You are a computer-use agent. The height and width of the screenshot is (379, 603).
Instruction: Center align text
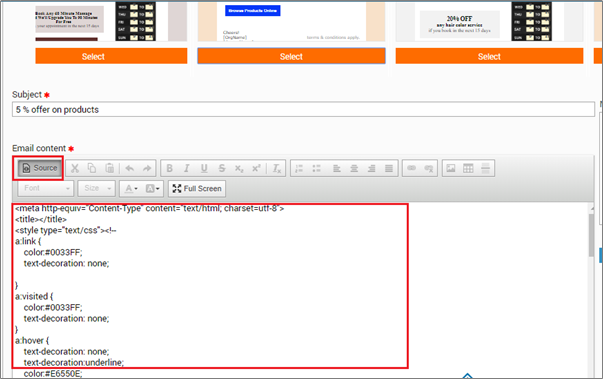click(354, 168)
